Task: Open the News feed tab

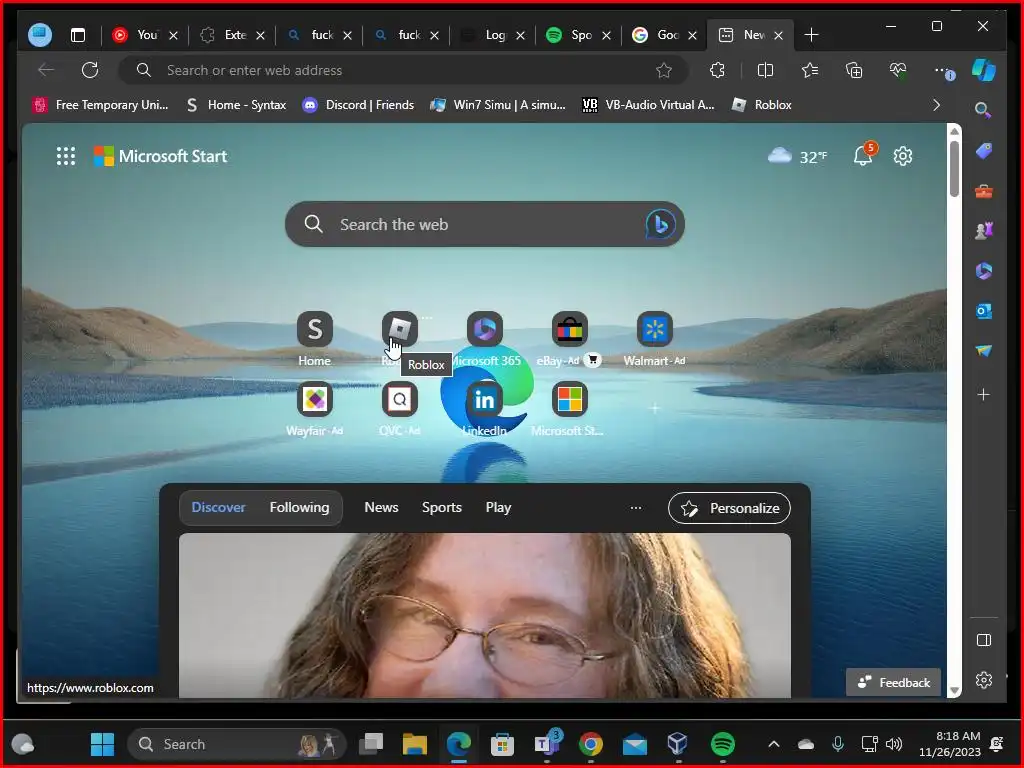Action: tap(381, 507)
